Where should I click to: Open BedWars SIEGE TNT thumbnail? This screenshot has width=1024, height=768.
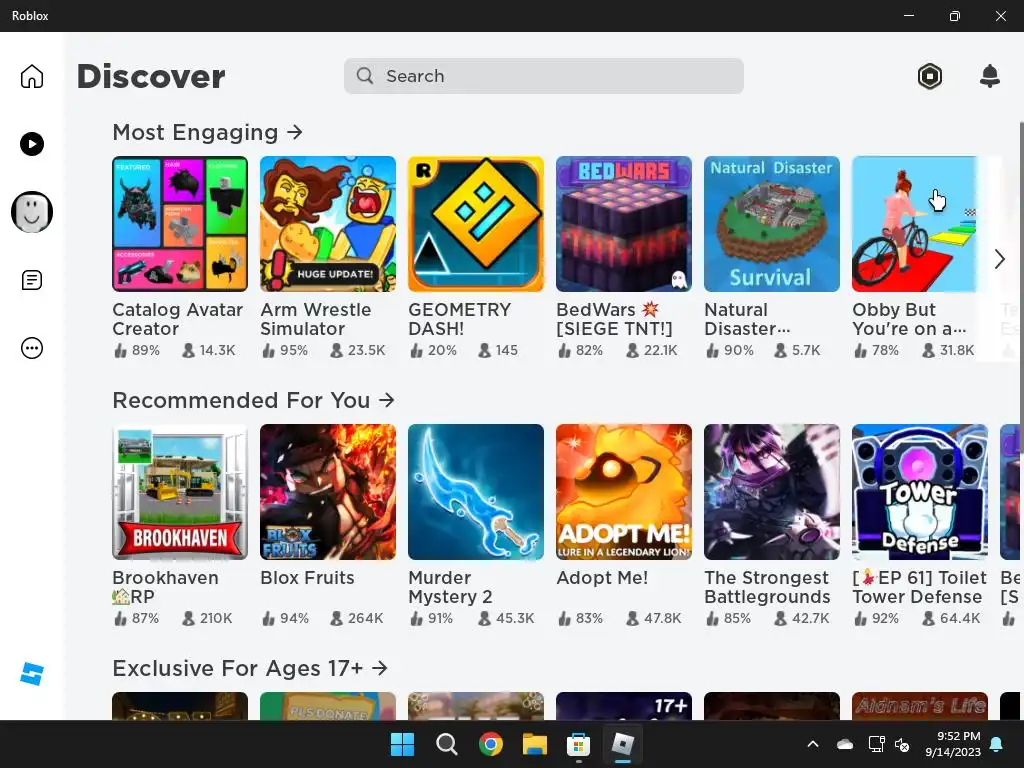click(624, 224)
